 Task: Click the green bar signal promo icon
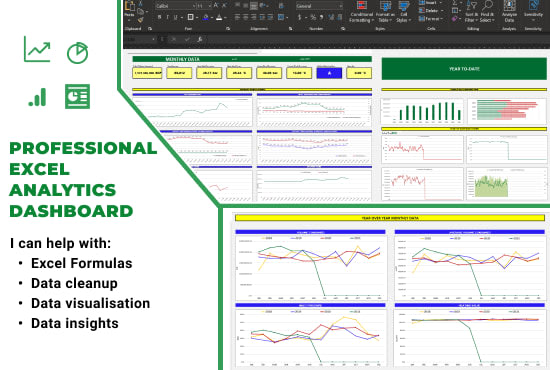point(38,97)
